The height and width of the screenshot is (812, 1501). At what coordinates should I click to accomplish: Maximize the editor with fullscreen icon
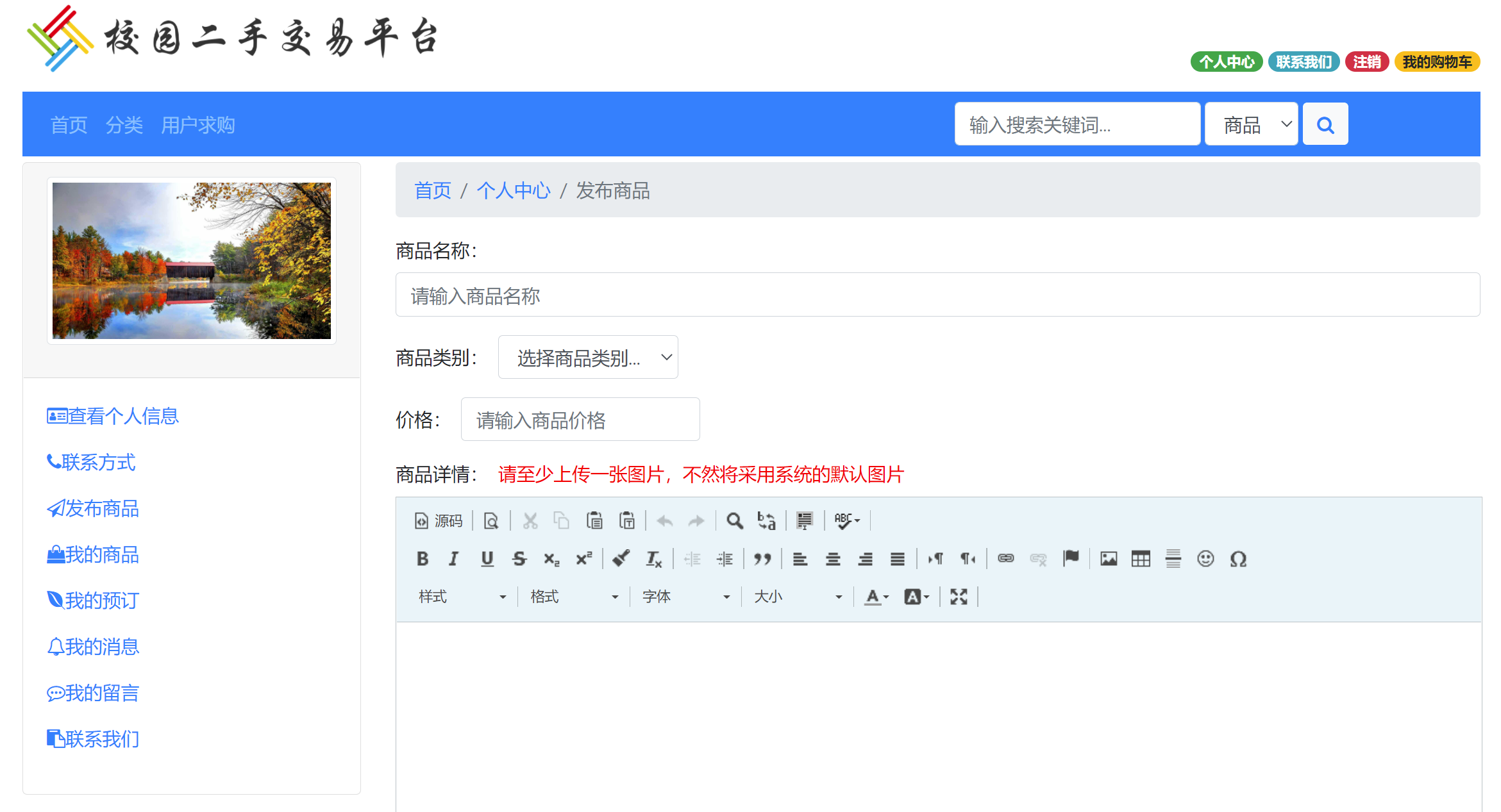point(959,597)
